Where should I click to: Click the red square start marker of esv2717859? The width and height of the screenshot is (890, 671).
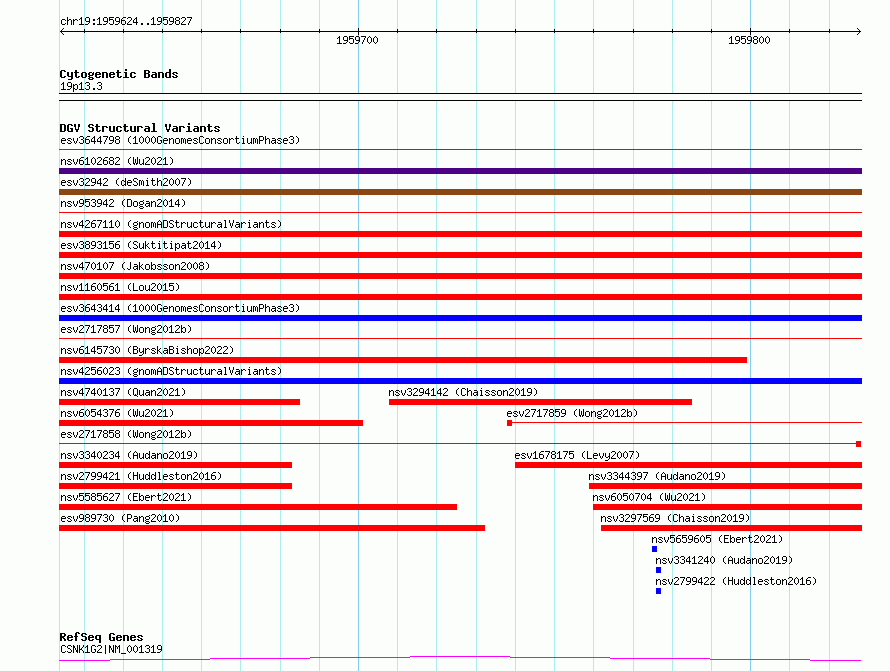point(510,423)
